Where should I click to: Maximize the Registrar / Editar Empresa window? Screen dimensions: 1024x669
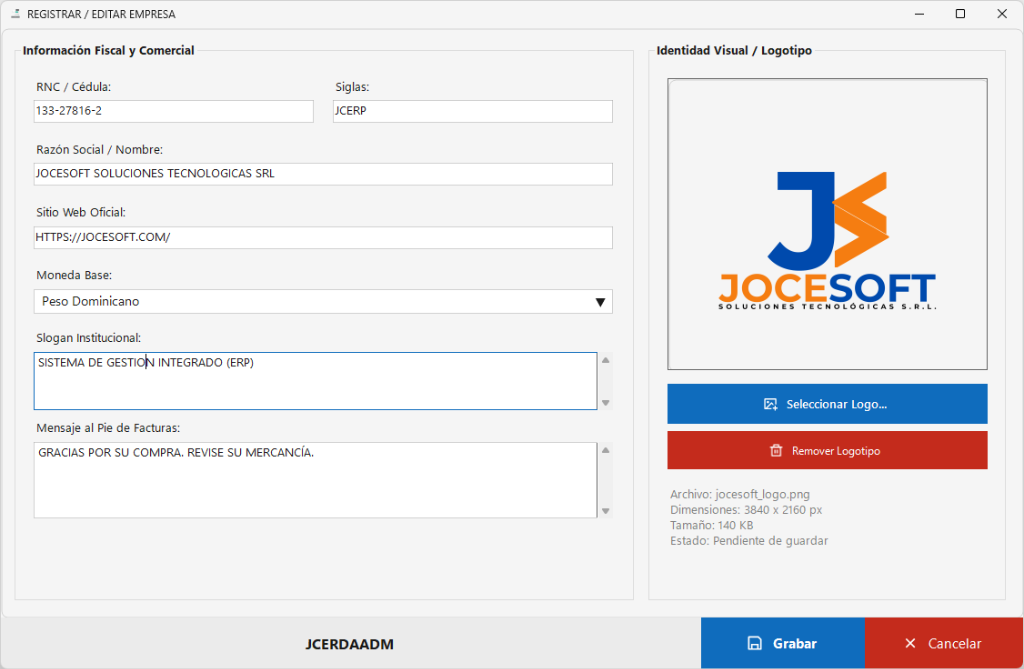point(960,14)
